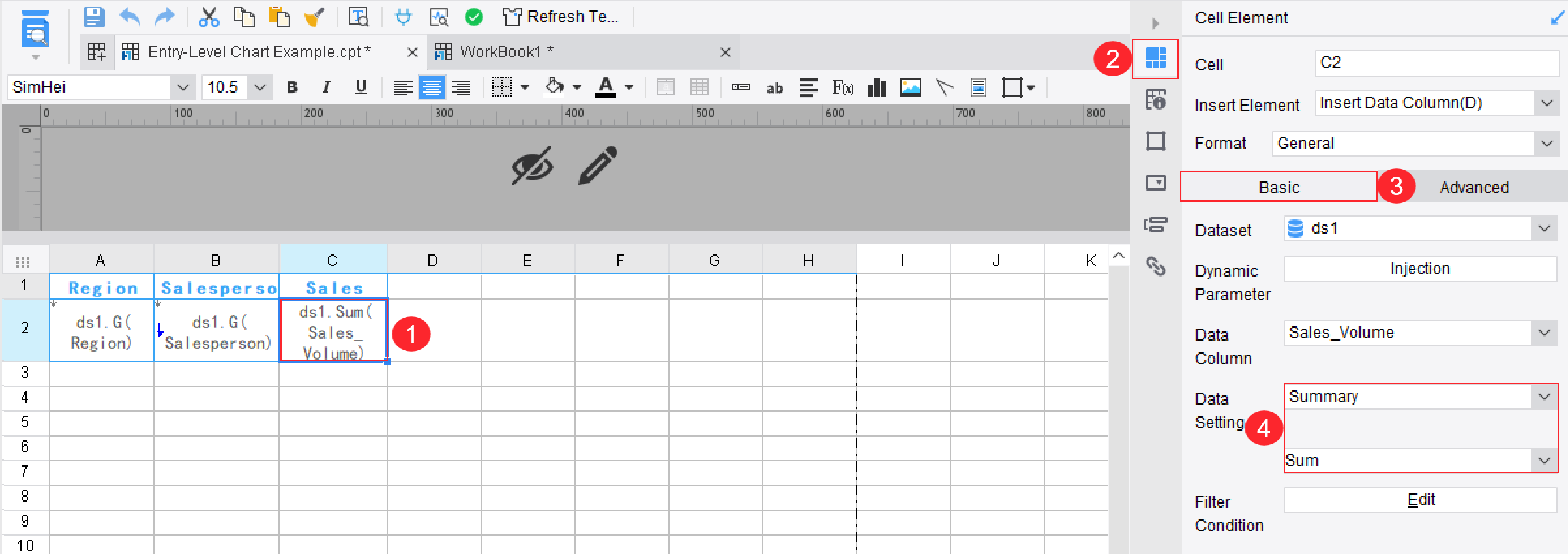Close the Entry-Level Chart Example.cpt tab
The width and height of the screenshot is (1568, 554).
412,52
